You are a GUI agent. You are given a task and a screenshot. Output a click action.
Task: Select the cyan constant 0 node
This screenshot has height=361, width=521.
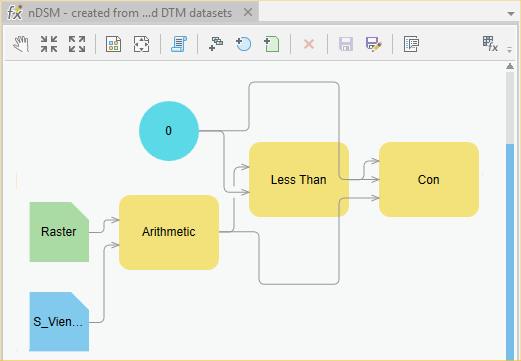coord(169,131)
